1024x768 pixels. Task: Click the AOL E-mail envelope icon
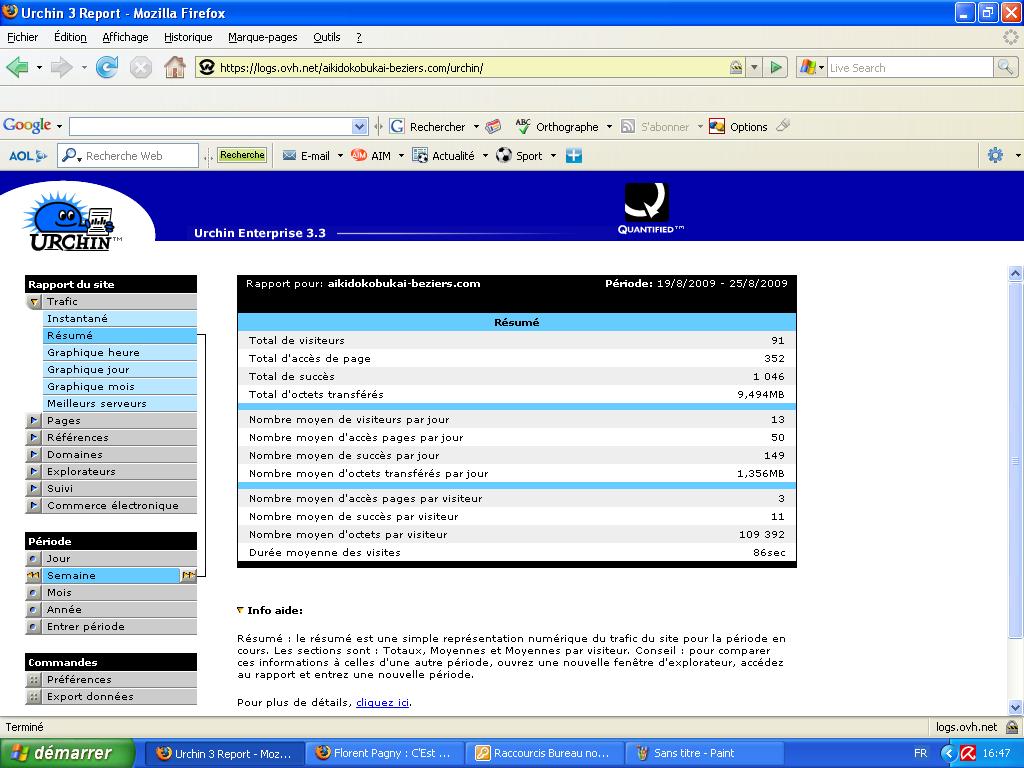pyautogui.click(x=289, y=155)
